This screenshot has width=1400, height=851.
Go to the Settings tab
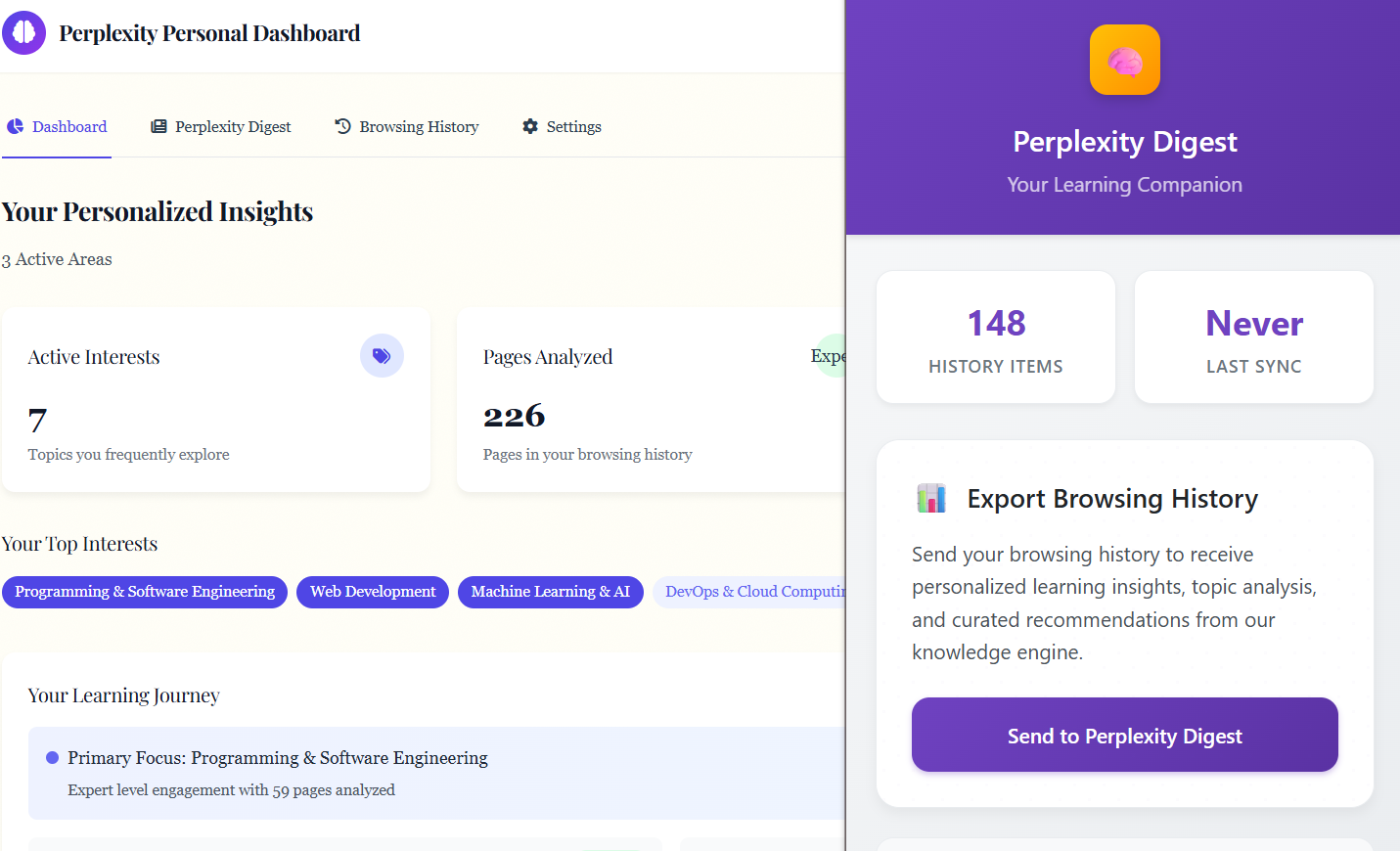562,127
